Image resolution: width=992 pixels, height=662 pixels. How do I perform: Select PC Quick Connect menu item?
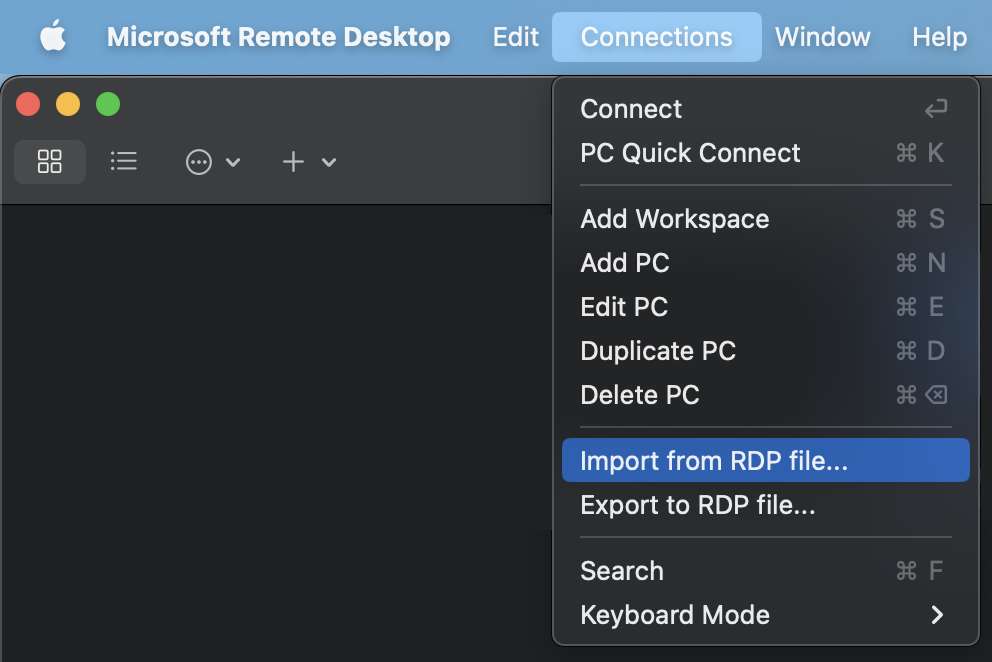[x=766, y=153]
